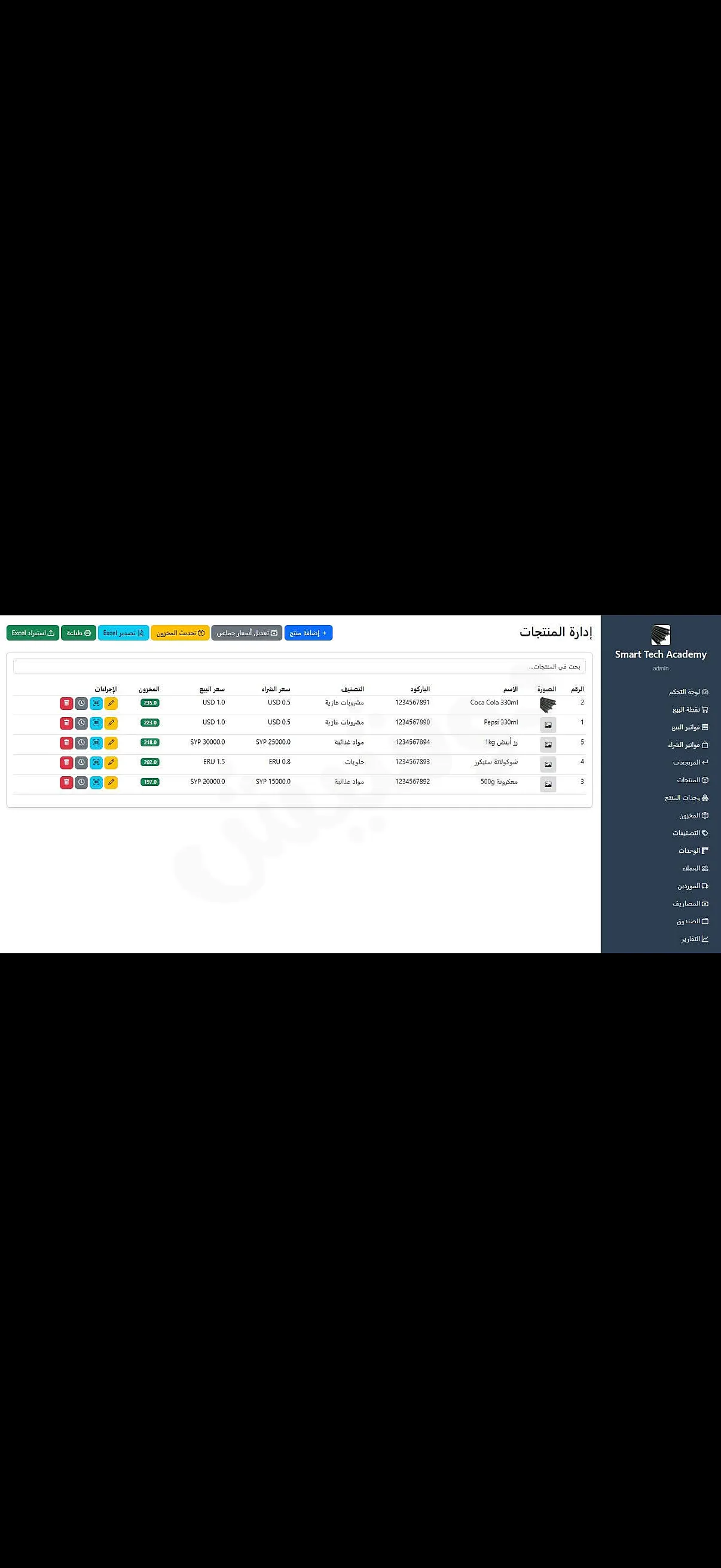Click the clock icon in the شوكولاتة سنيكرز row

coord(81,762)
